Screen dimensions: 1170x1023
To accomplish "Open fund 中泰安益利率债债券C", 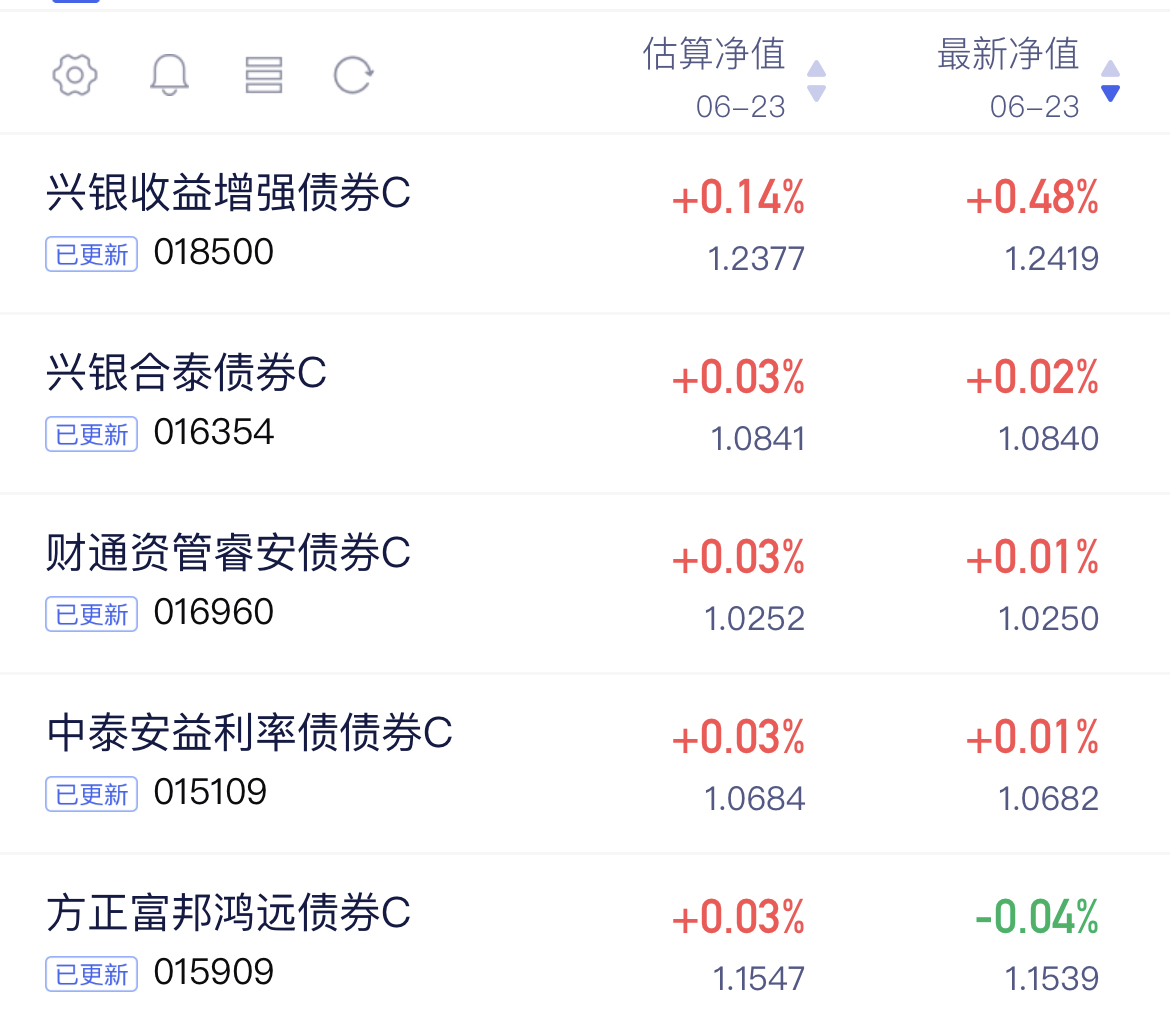I will pyautogui.click(x=249, y=732).
